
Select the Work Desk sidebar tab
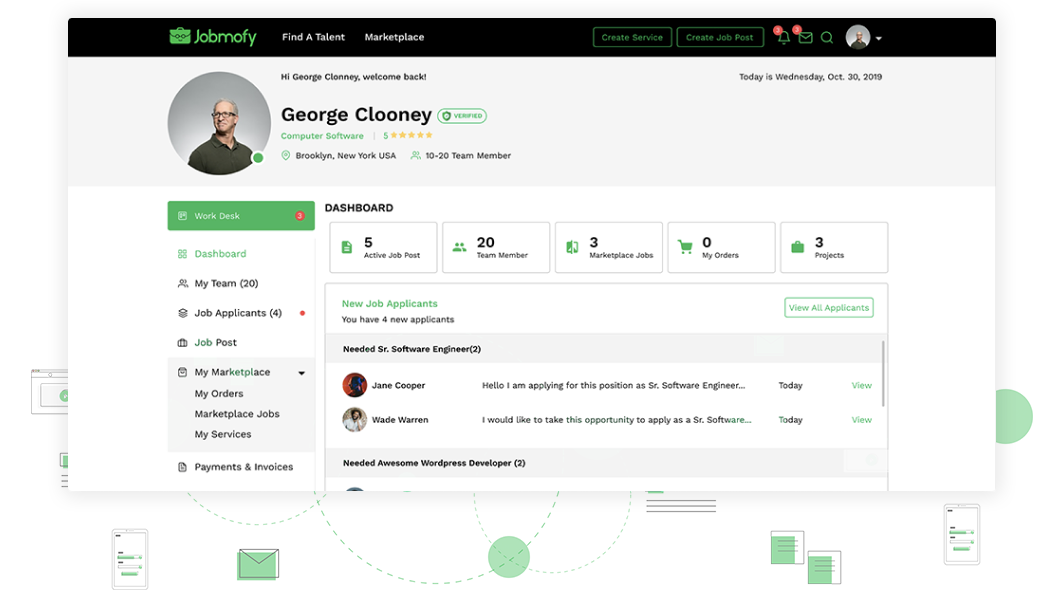[x=241, y=216]
